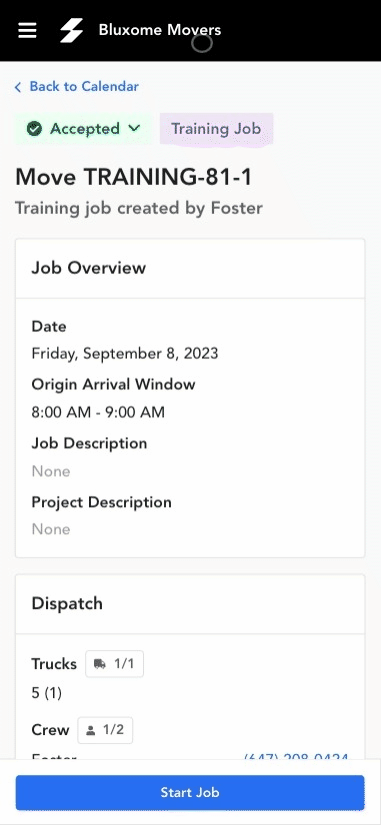381x825 pixels.
Task: Click the Bluxome Movers title
Action: click(160, 30)
